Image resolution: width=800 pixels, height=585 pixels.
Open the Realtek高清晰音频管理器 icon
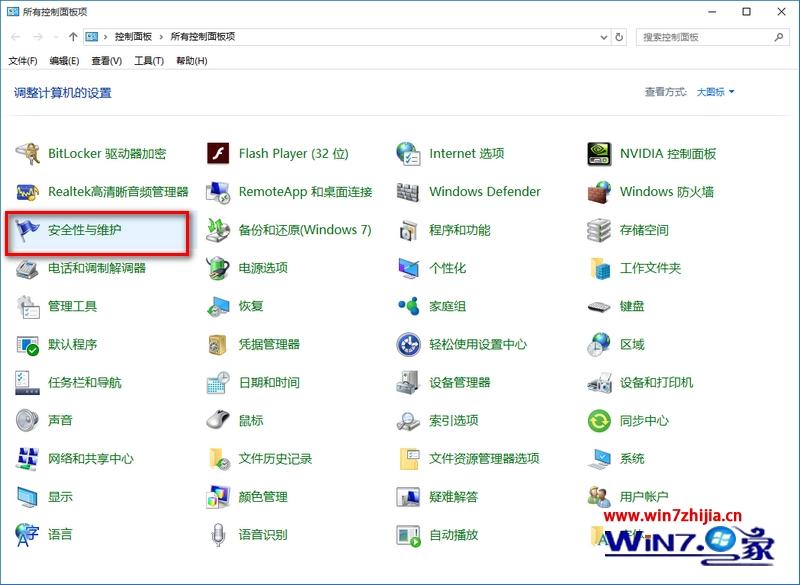pos(28,192)
